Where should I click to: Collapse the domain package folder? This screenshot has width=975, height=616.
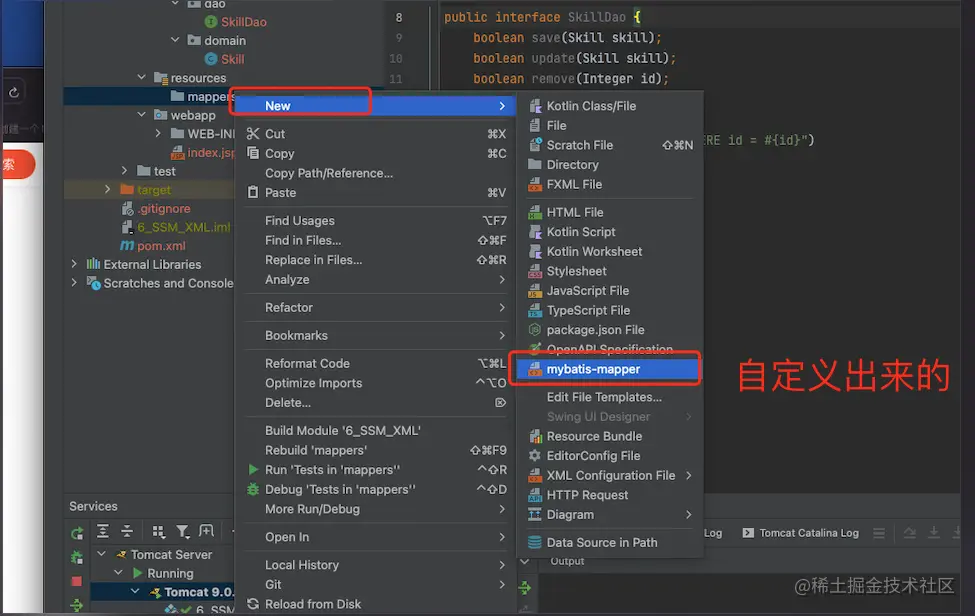(x=175, y=40)
